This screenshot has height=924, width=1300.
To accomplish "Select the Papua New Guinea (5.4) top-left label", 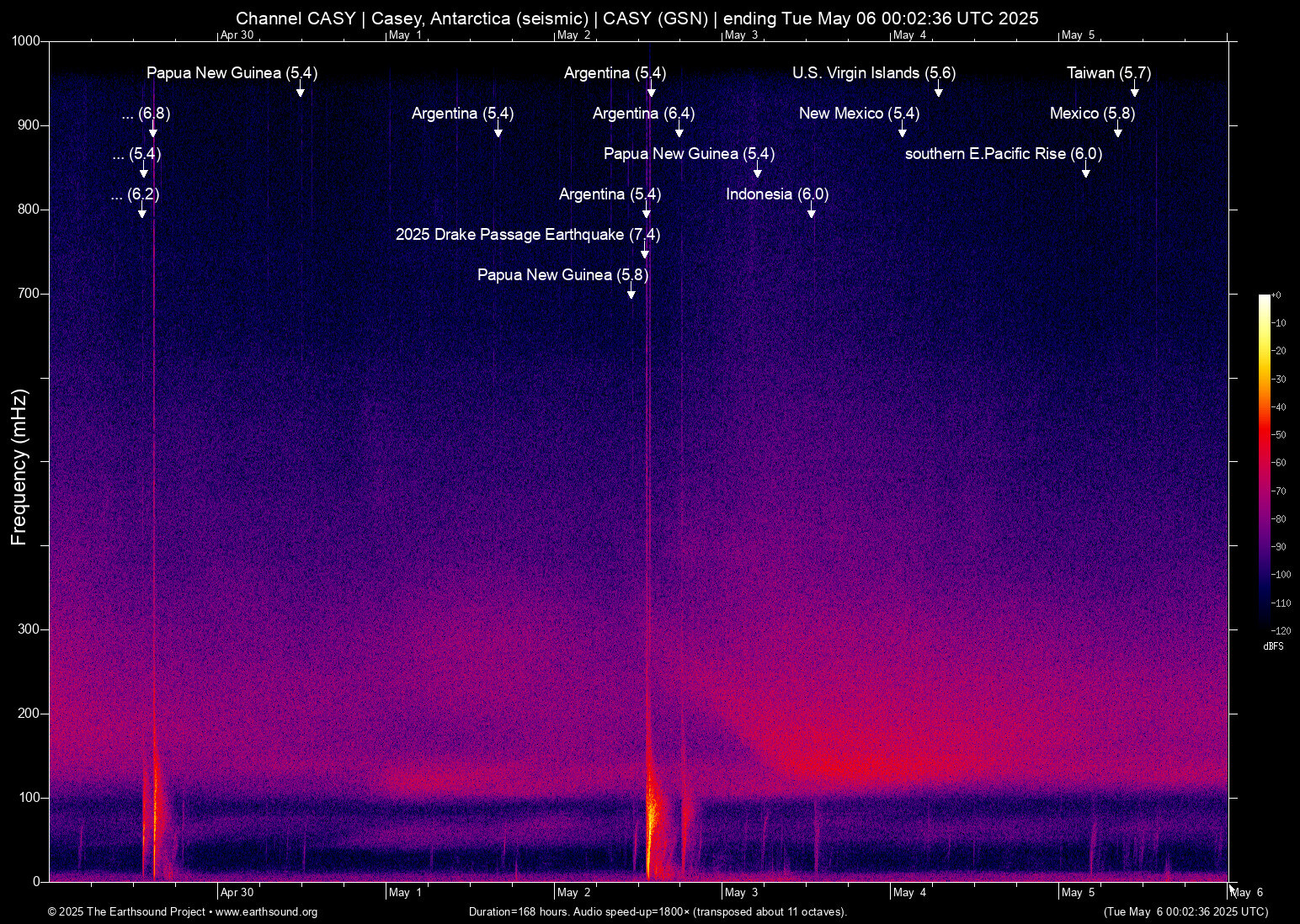I will coord(232,73).
